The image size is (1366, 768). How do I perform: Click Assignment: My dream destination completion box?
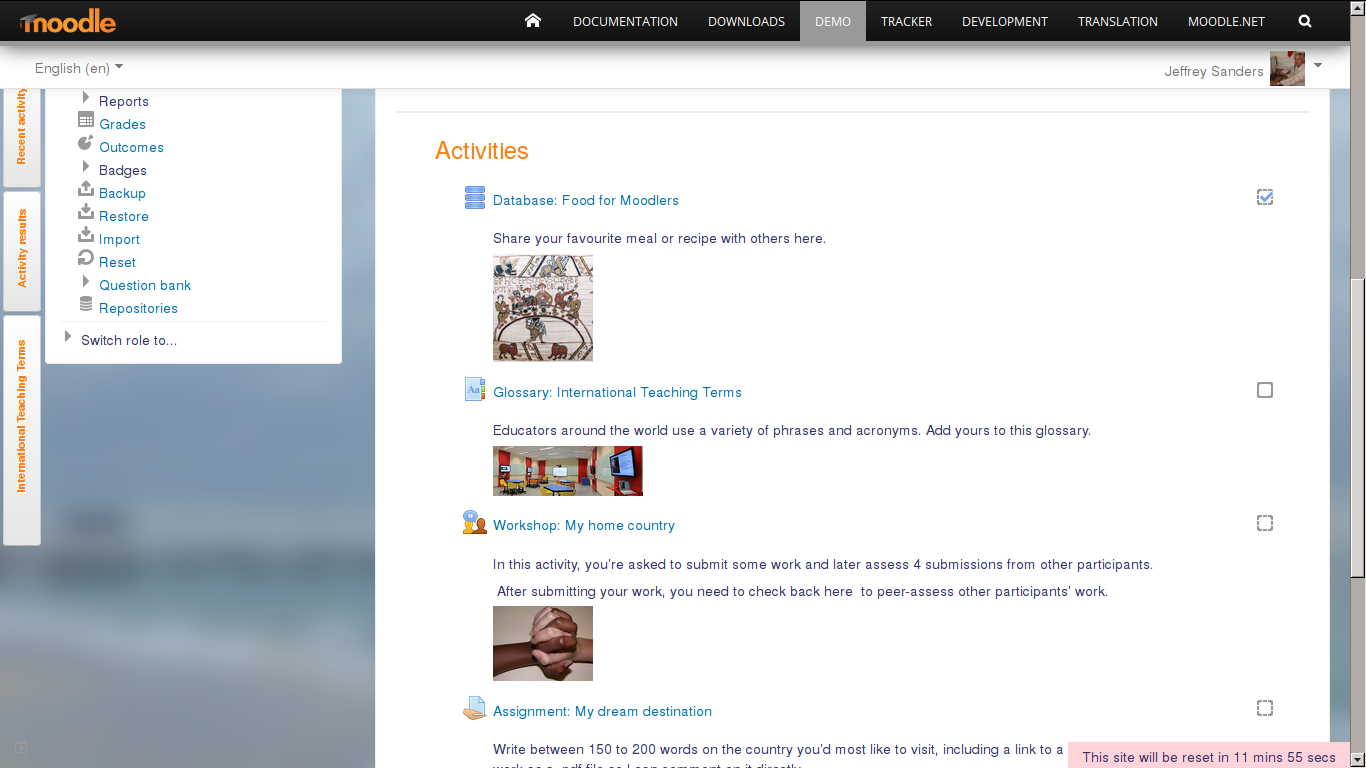(1265, 708)
